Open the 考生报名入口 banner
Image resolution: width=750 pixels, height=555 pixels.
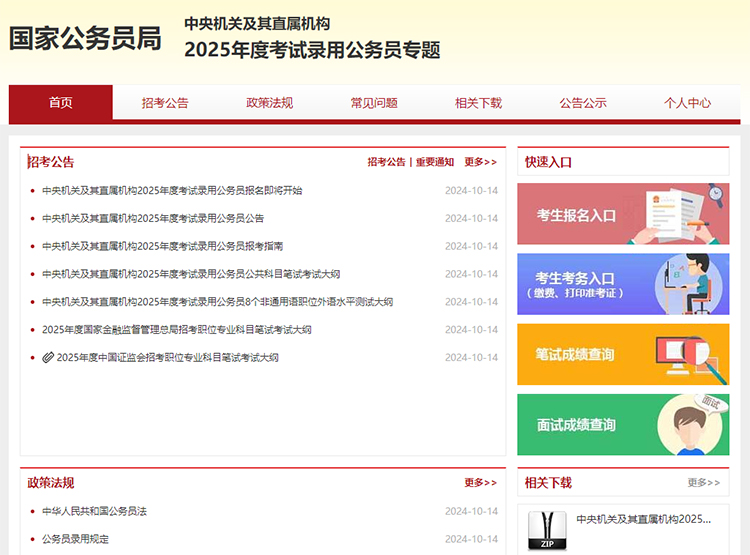pyautogui.click(x=622, y=214)
